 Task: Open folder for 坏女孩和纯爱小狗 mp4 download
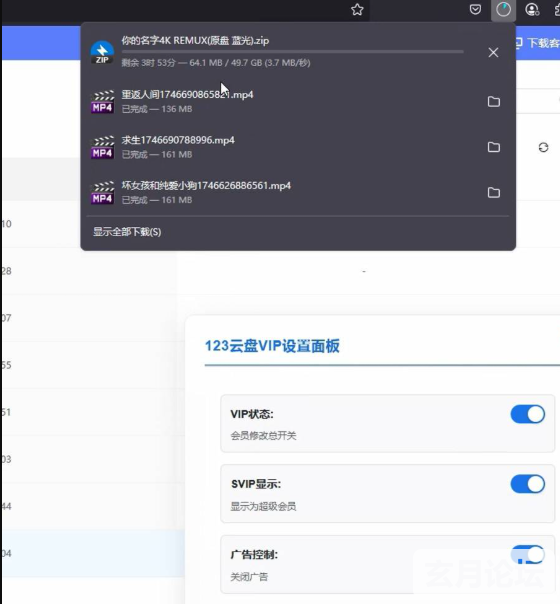click(494, 193)
